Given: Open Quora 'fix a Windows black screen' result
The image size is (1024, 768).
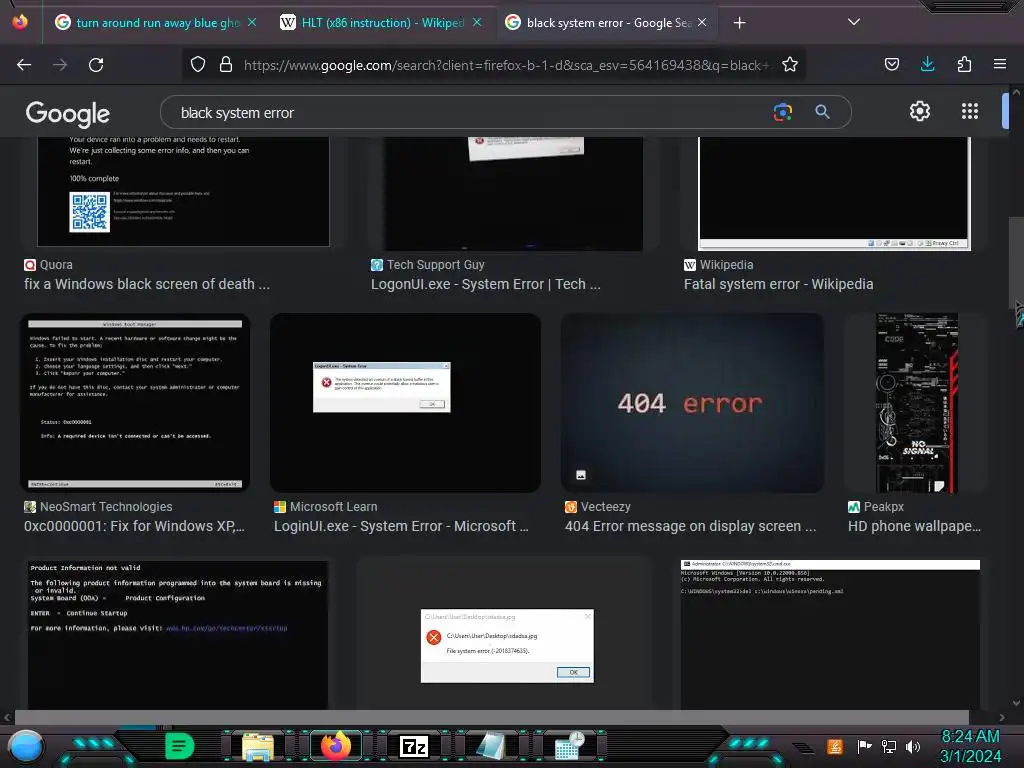Looking at the screenshot, I should pos(147,284).
